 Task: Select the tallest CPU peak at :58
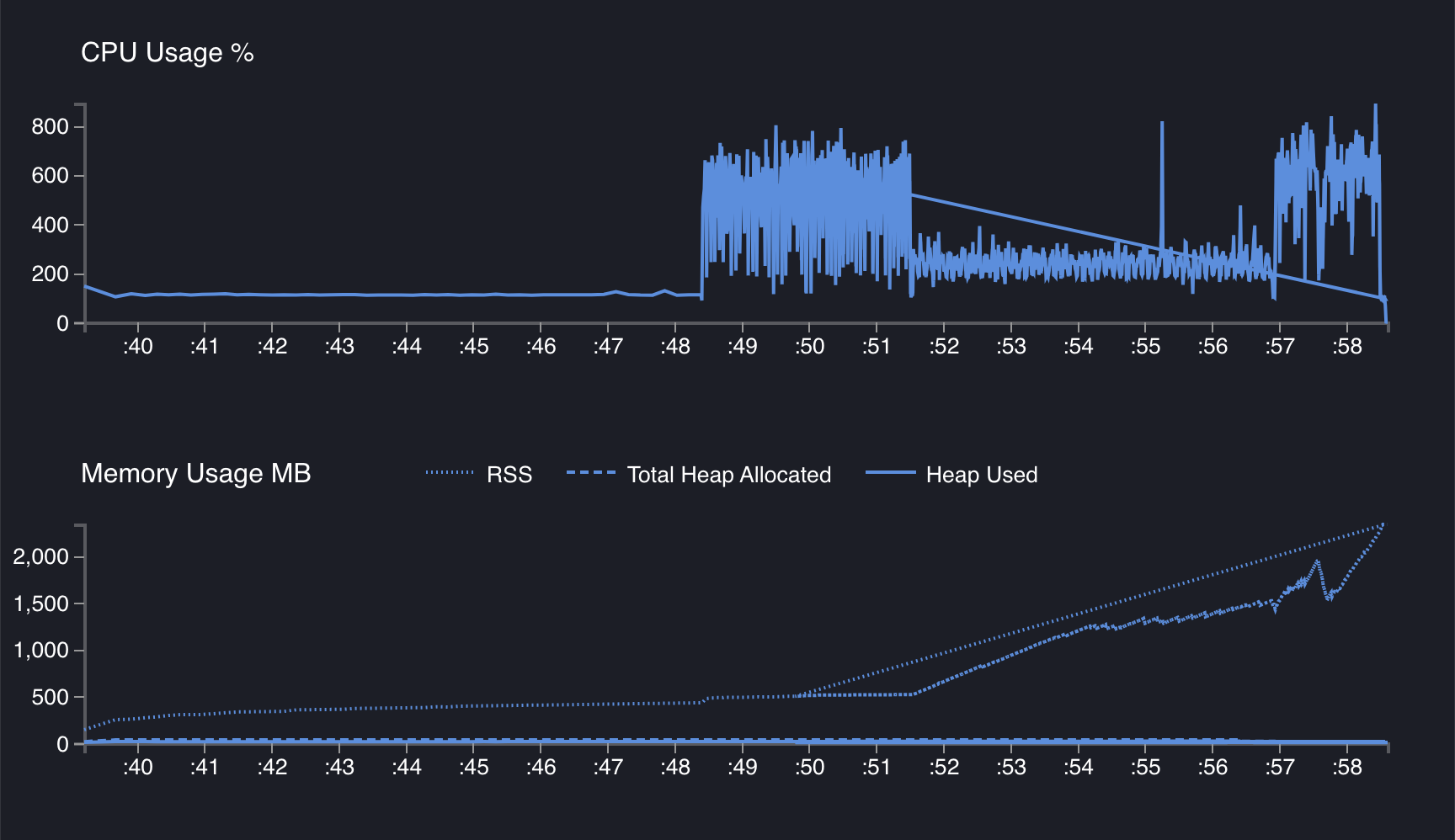[x=1376, y=109]
